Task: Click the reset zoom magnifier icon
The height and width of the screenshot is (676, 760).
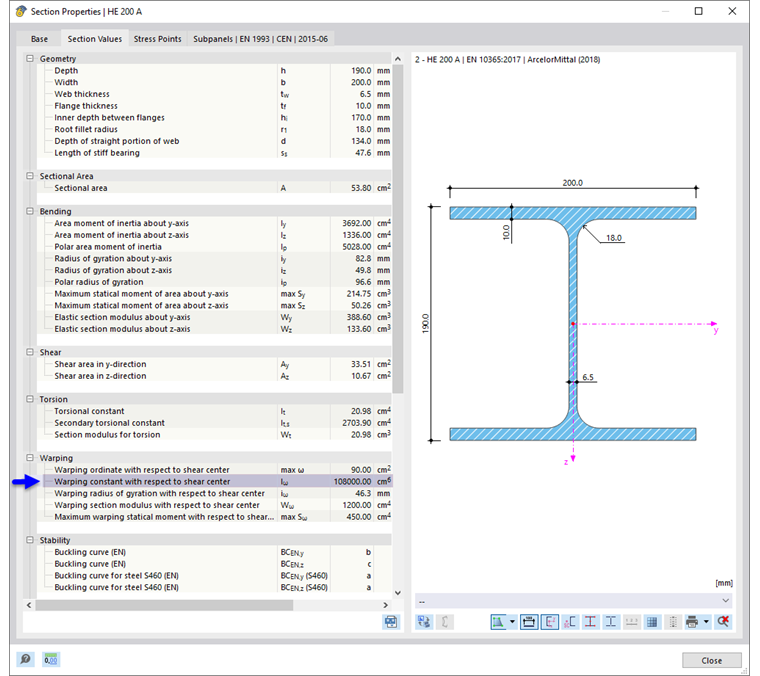Action: point(723,621)
